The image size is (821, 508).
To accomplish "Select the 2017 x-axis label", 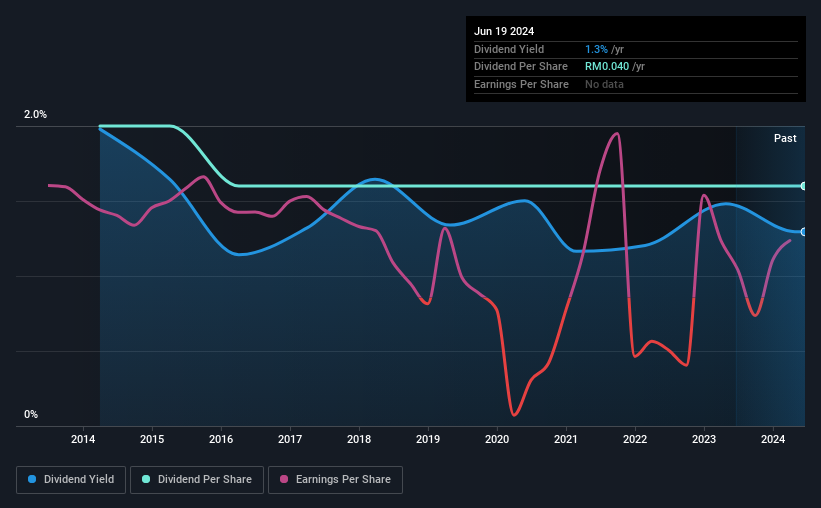I will (290, 439).
